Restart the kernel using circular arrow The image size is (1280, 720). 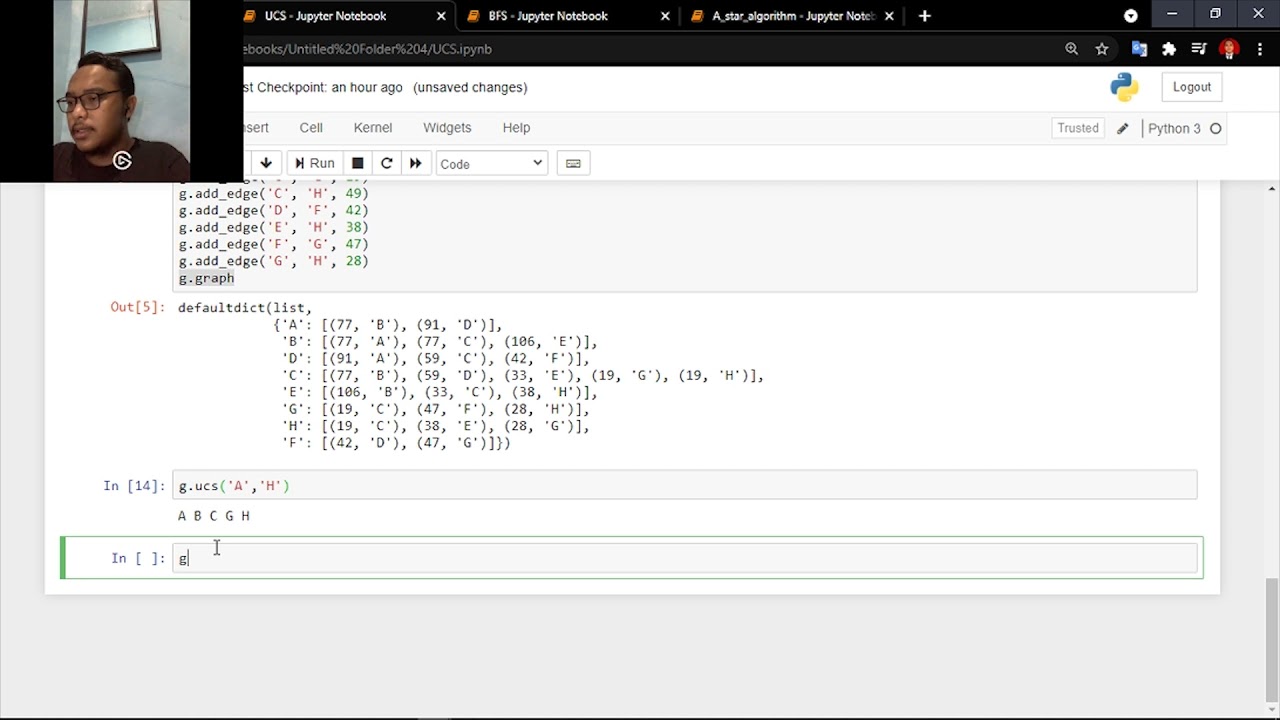386,163
